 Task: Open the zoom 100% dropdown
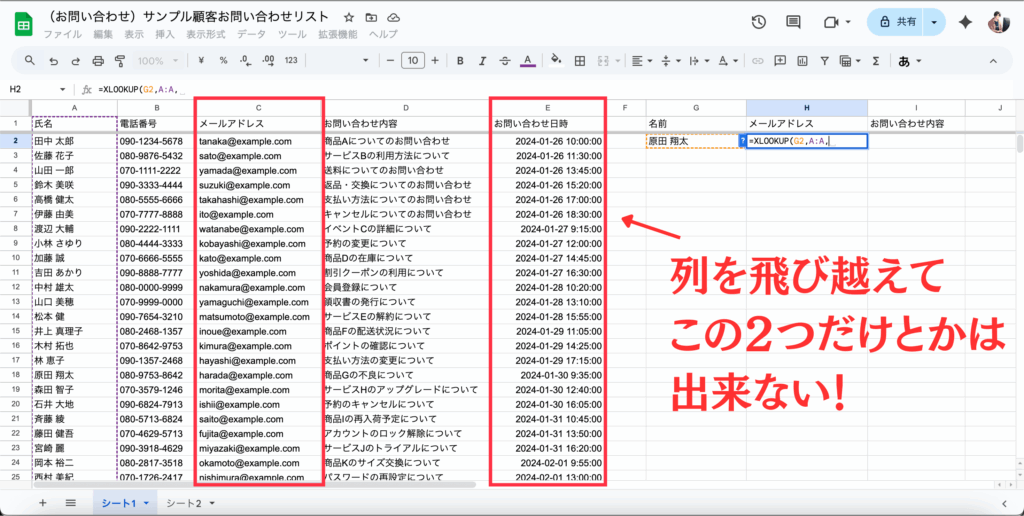pos(157,61)
